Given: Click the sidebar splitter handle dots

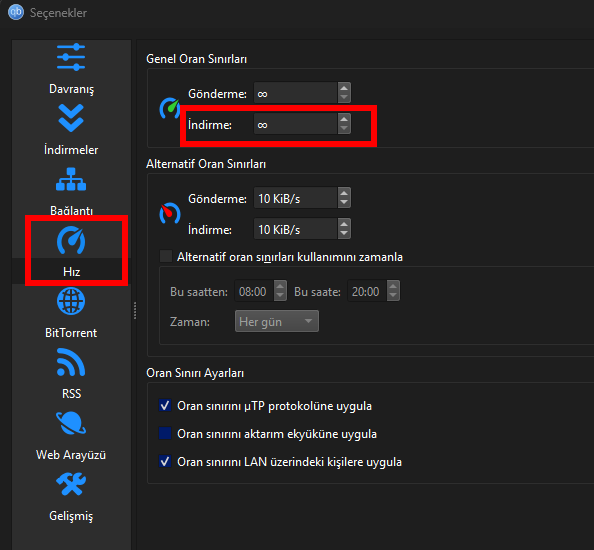Looking at the screenshot, I should (x=134, y=311).
